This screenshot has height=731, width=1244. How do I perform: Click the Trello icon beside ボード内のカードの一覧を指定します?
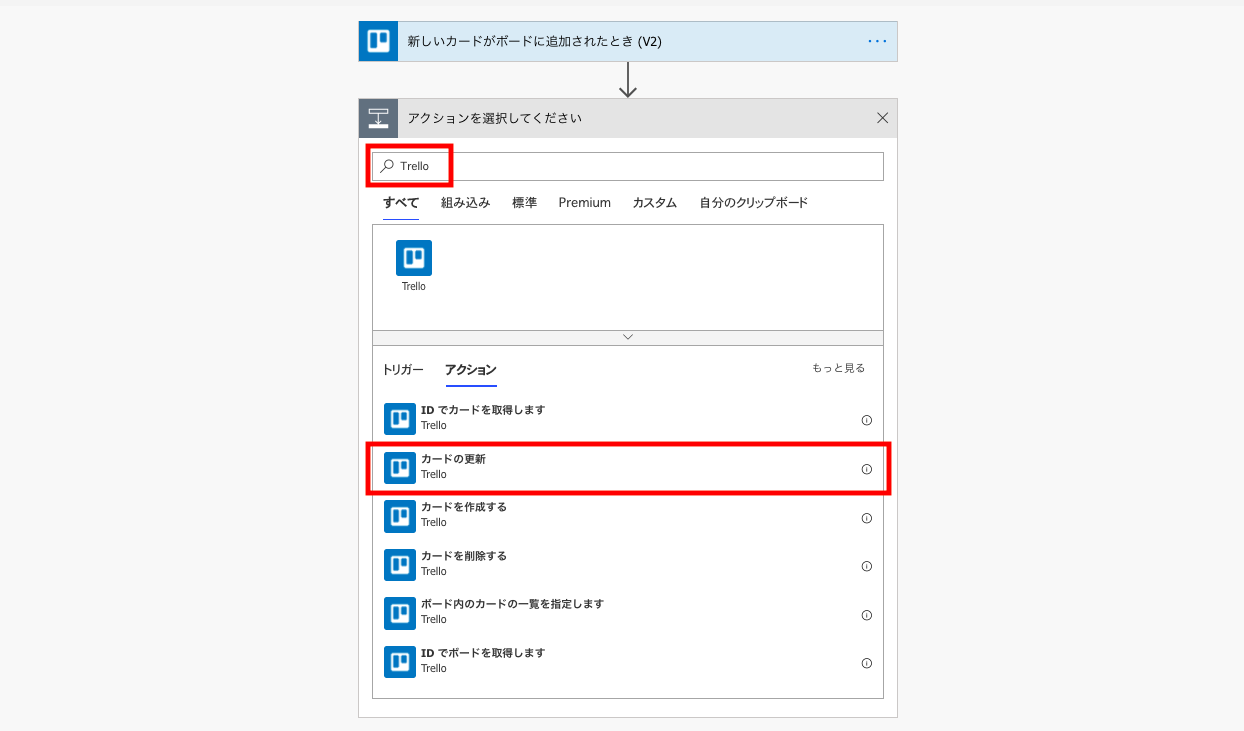point(400,612)
